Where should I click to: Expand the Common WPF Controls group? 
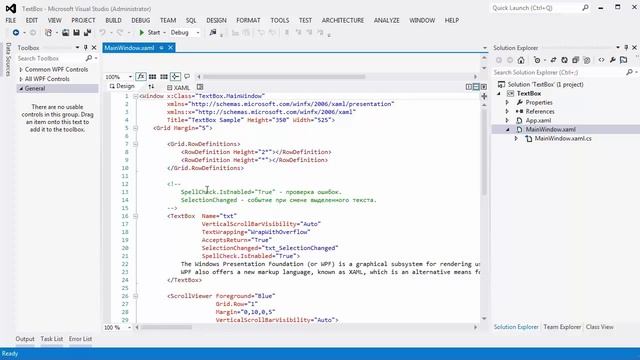coord(21,69)
